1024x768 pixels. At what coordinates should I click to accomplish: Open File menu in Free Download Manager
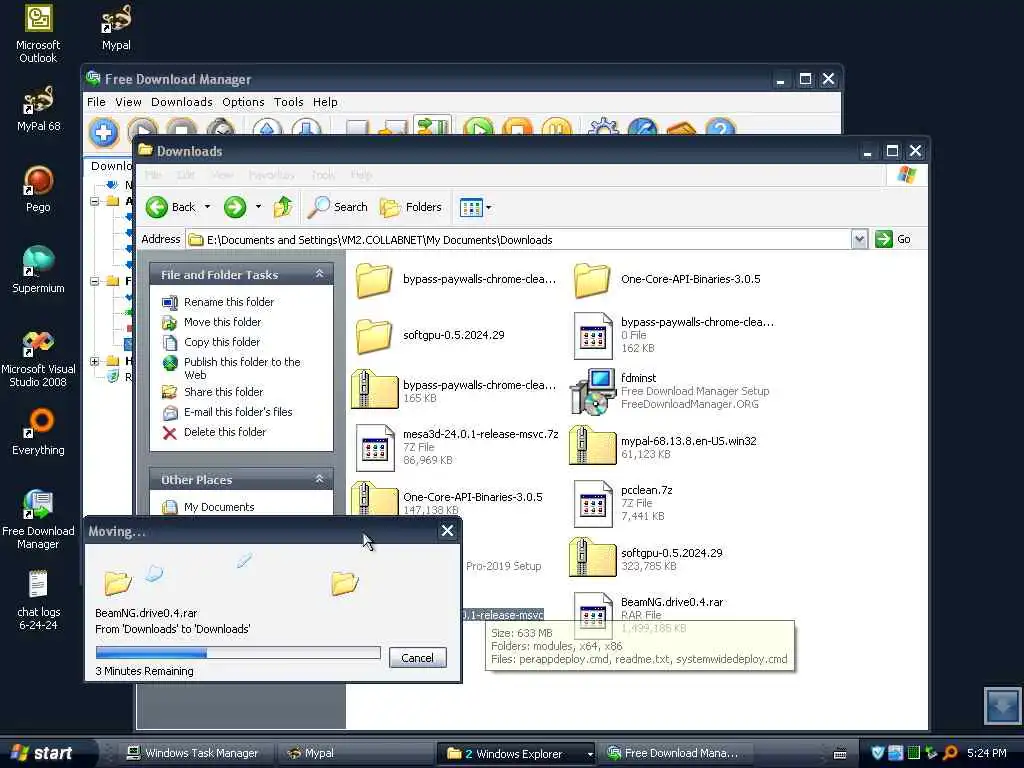(96, 102)
